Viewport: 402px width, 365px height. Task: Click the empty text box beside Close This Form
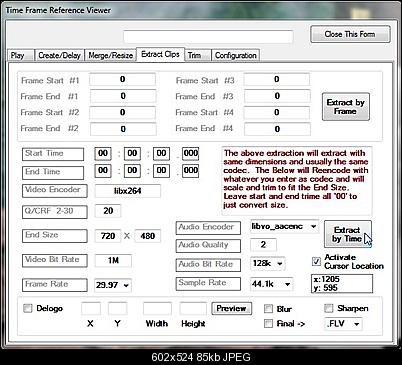tap(208, 37)
